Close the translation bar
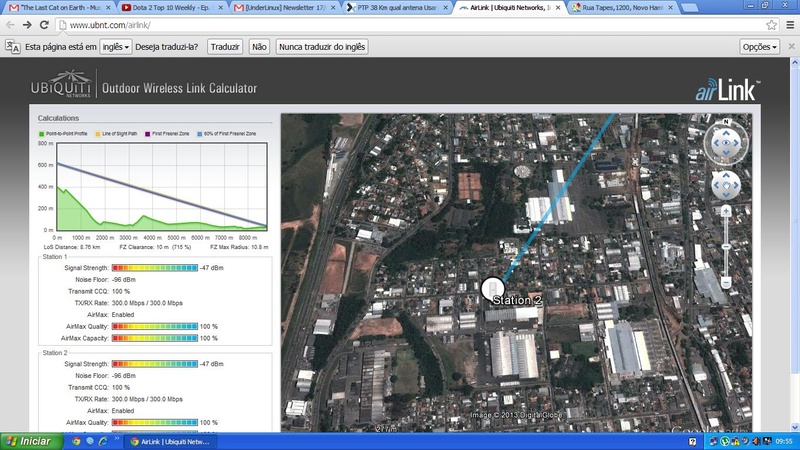The width and height of the screenshot is (800, 450). tap(791, 46)
